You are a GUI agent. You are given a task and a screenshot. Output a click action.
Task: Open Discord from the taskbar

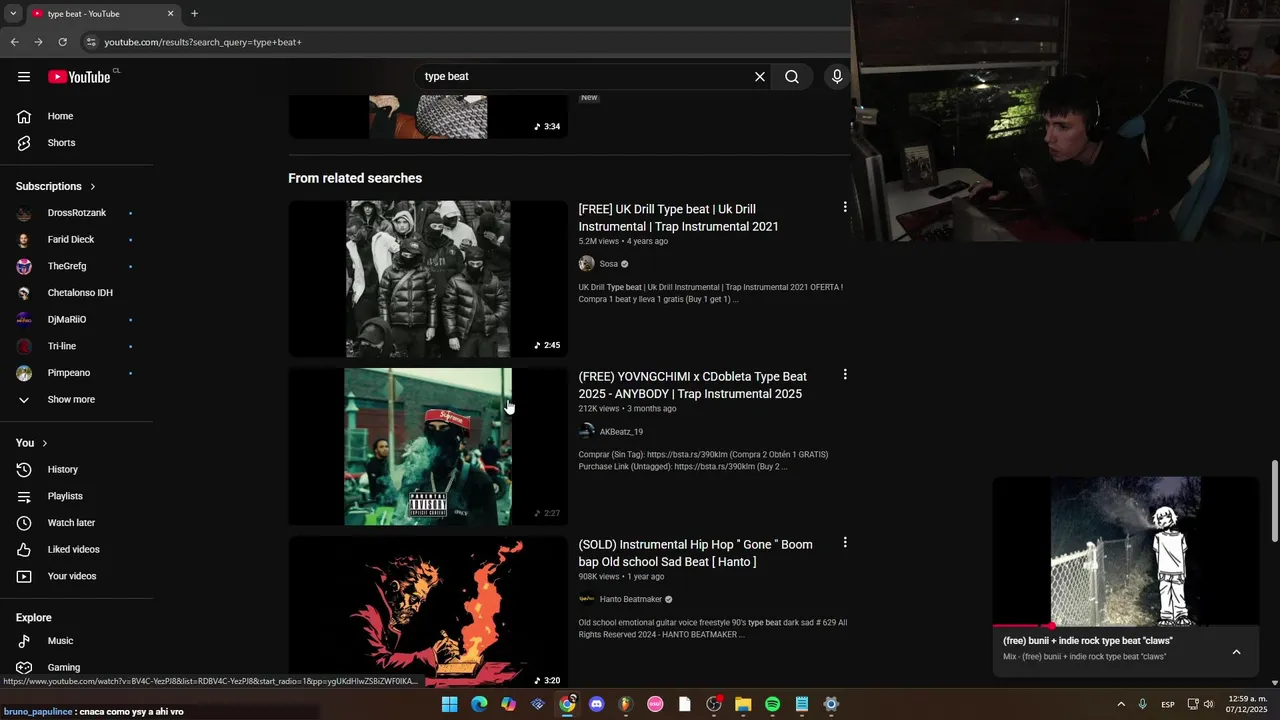point(597,704)
